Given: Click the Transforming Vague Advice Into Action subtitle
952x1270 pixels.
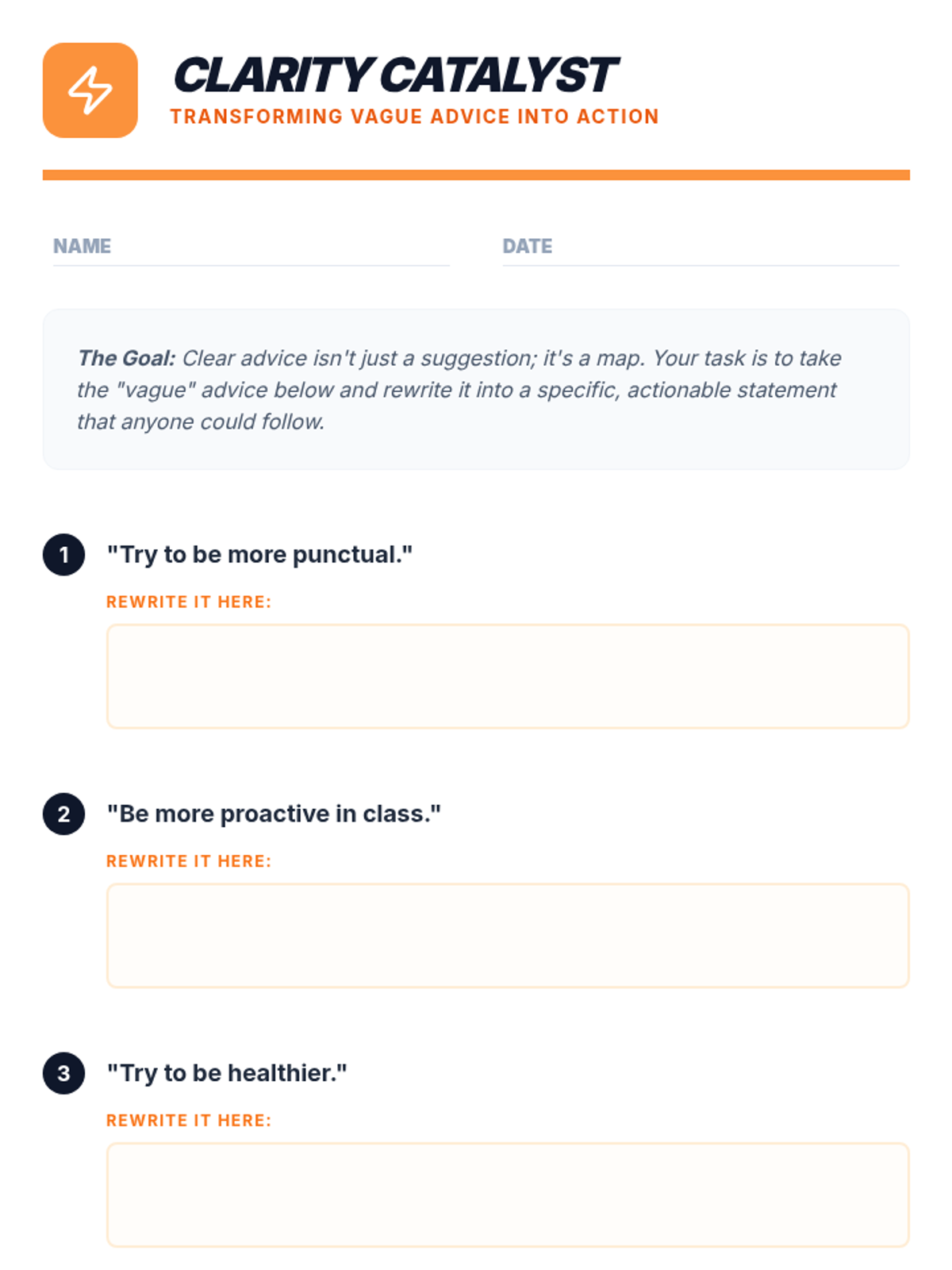Looking at the screenshot, I should (414, 117).
